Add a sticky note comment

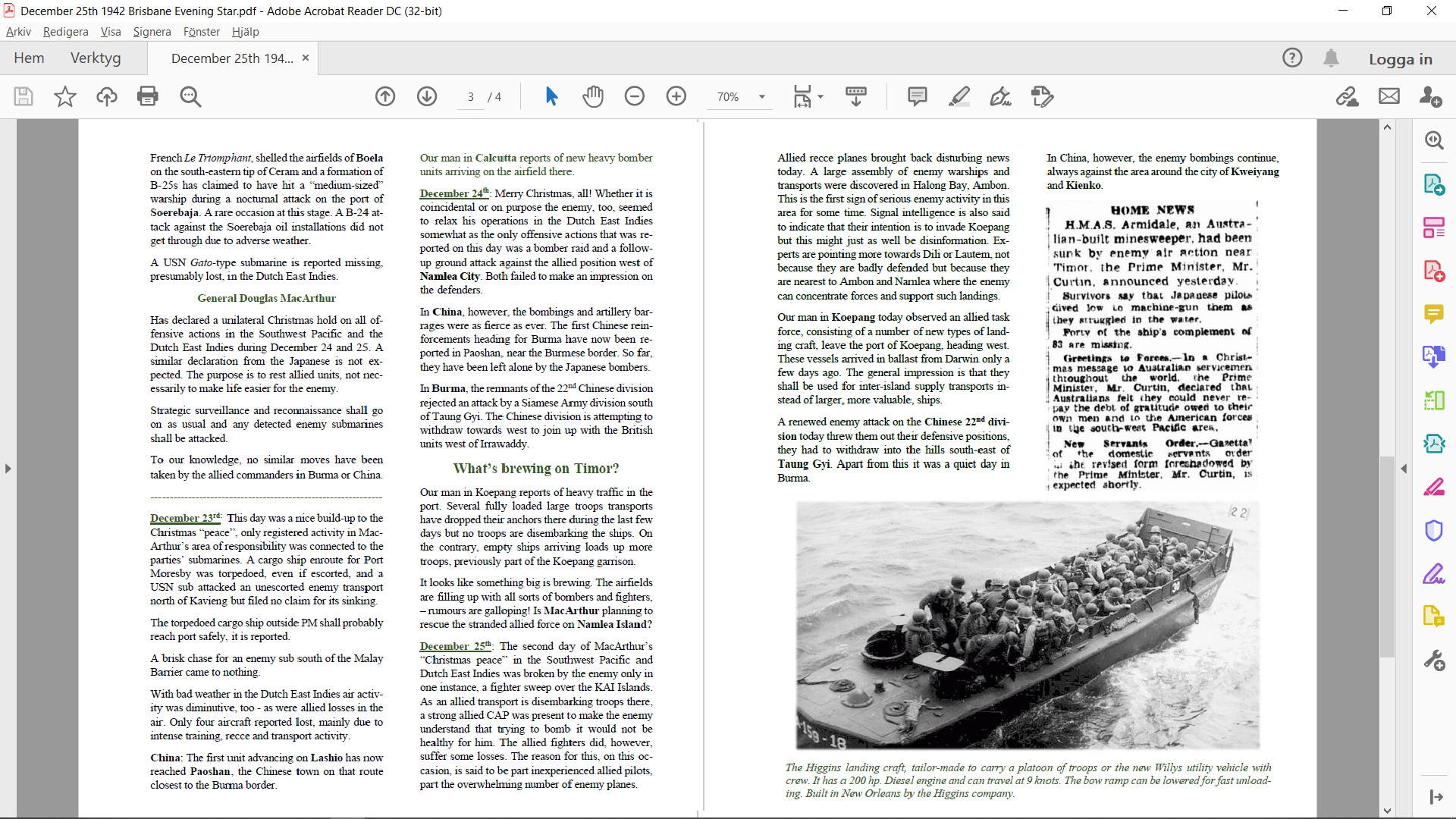point(918,96)
